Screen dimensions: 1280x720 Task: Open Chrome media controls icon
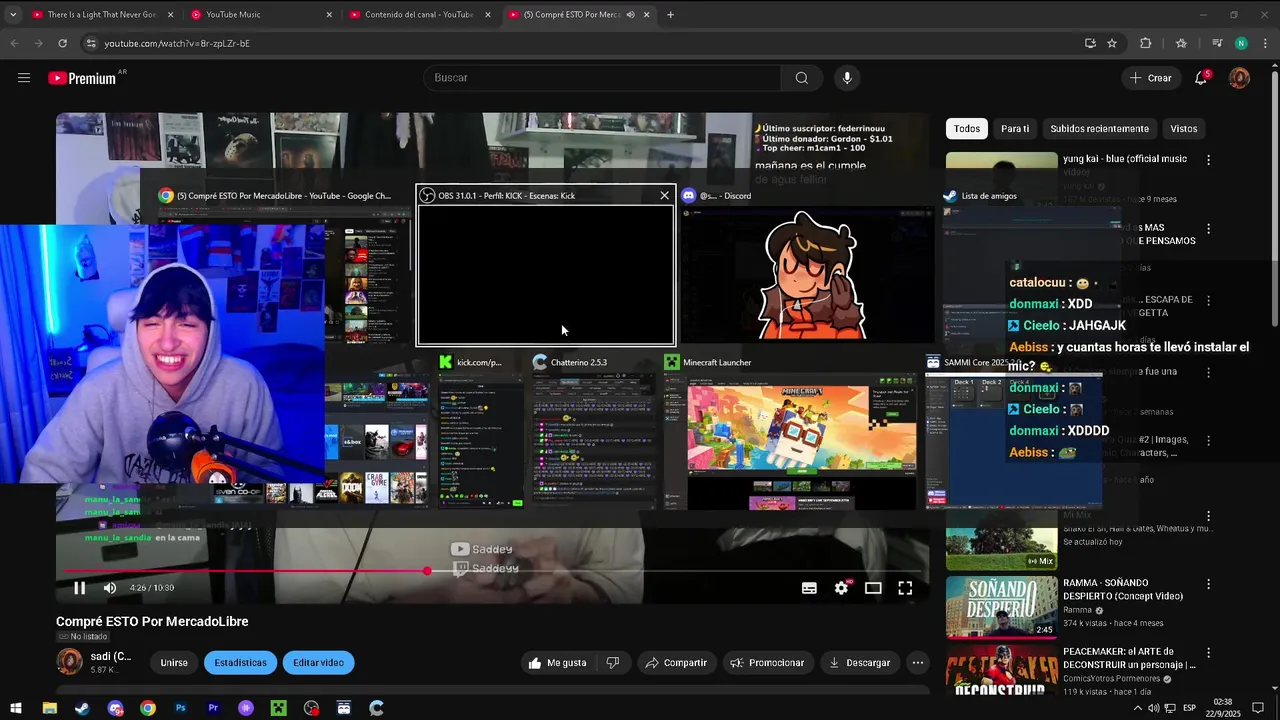1217,43
